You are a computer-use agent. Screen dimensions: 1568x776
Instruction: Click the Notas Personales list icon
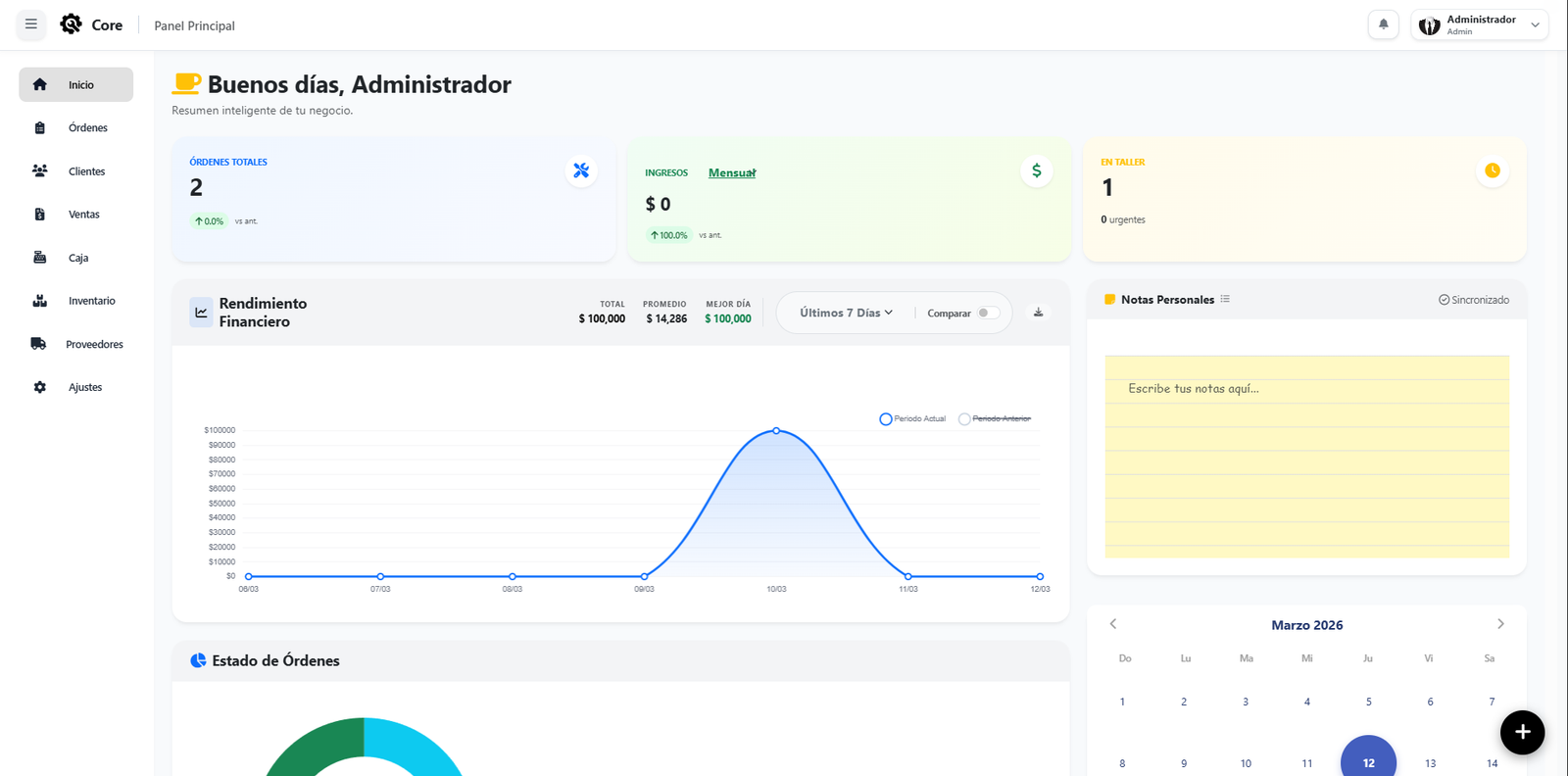coord(1225,299)
